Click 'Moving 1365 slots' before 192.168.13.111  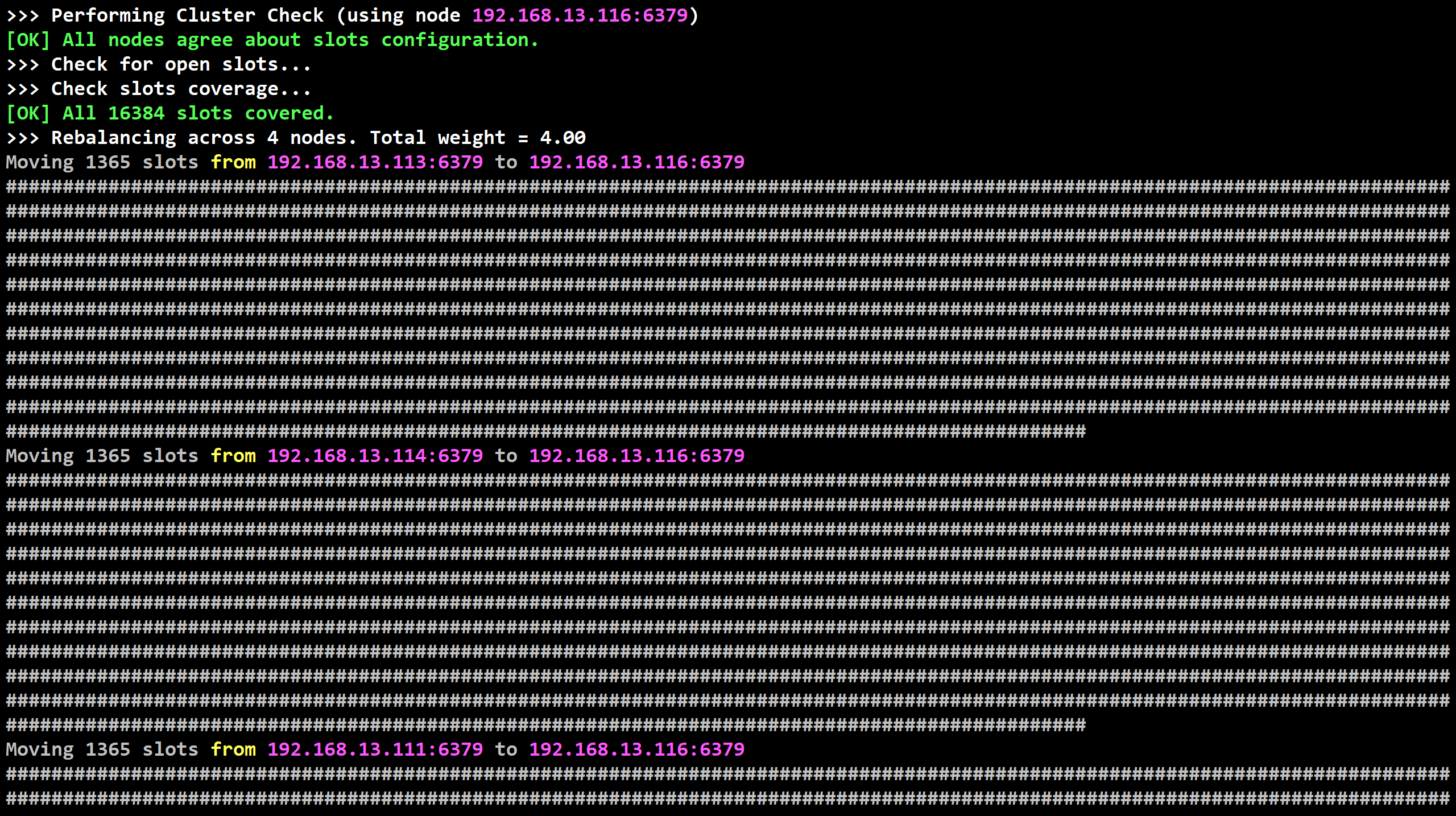coord(102,749)
